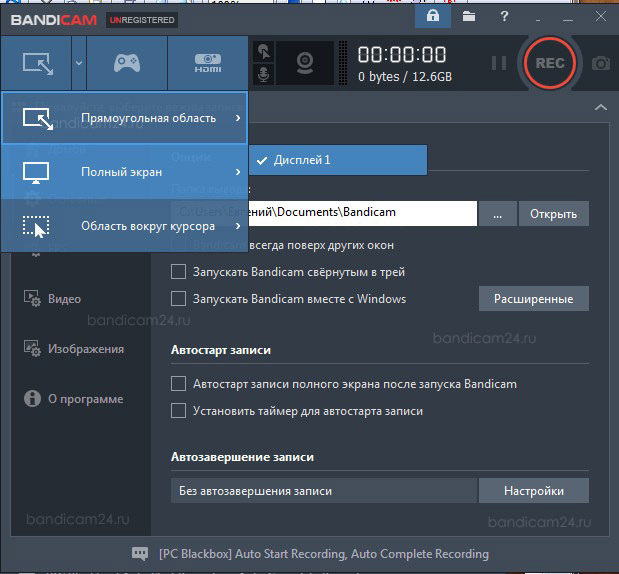Open autocomplete Настройки button
This screenshot has width=619, height=574.
point(534,491)
